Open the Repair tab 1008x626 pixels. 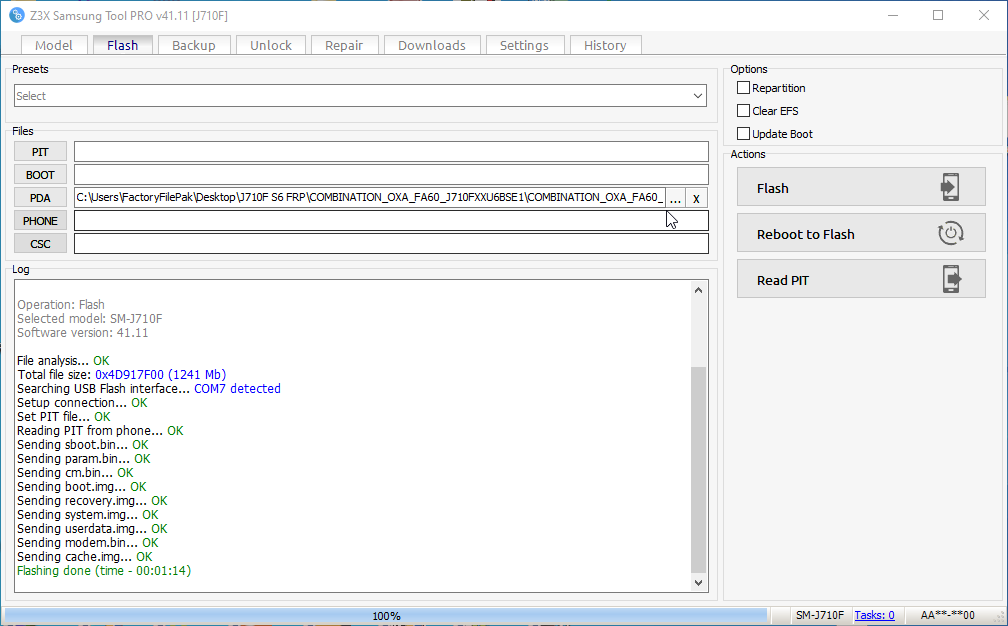tap(344, 45)
